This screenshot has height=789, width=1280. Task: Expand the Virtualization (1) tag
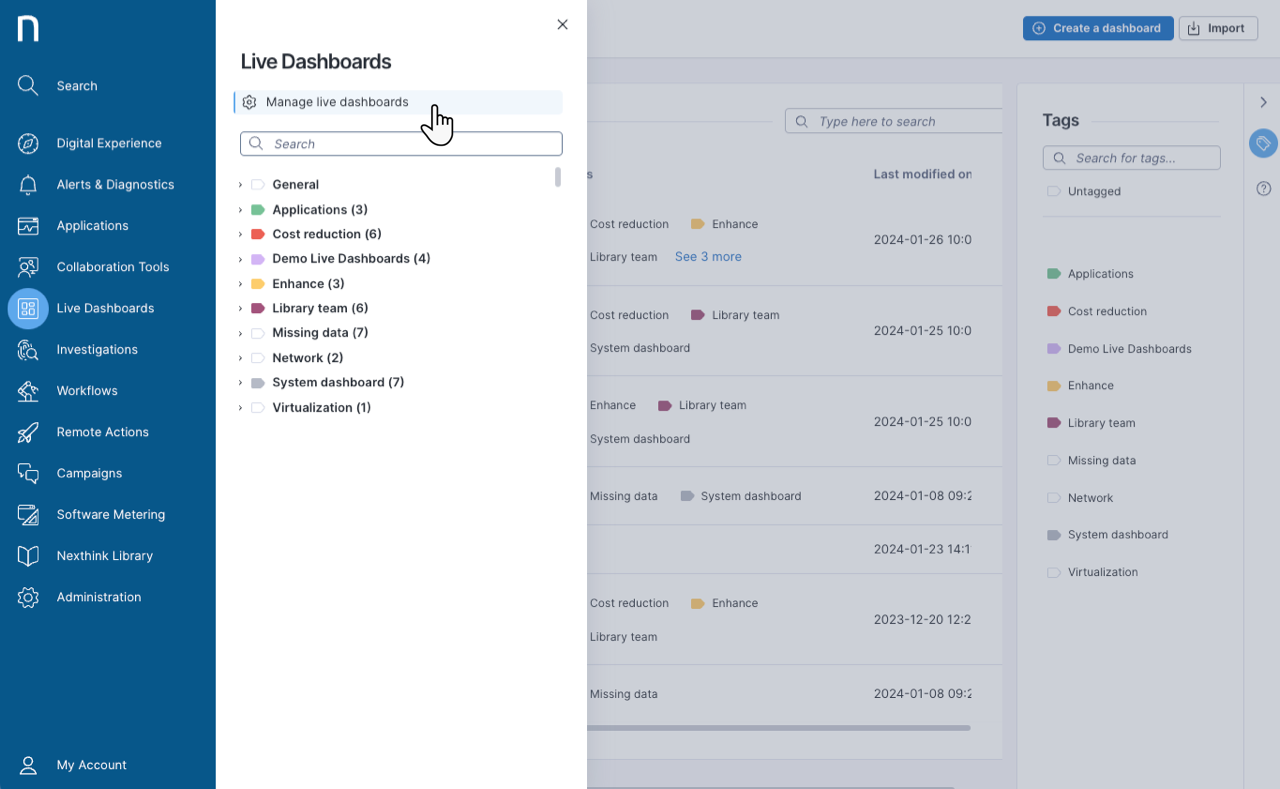pos(240,408)
